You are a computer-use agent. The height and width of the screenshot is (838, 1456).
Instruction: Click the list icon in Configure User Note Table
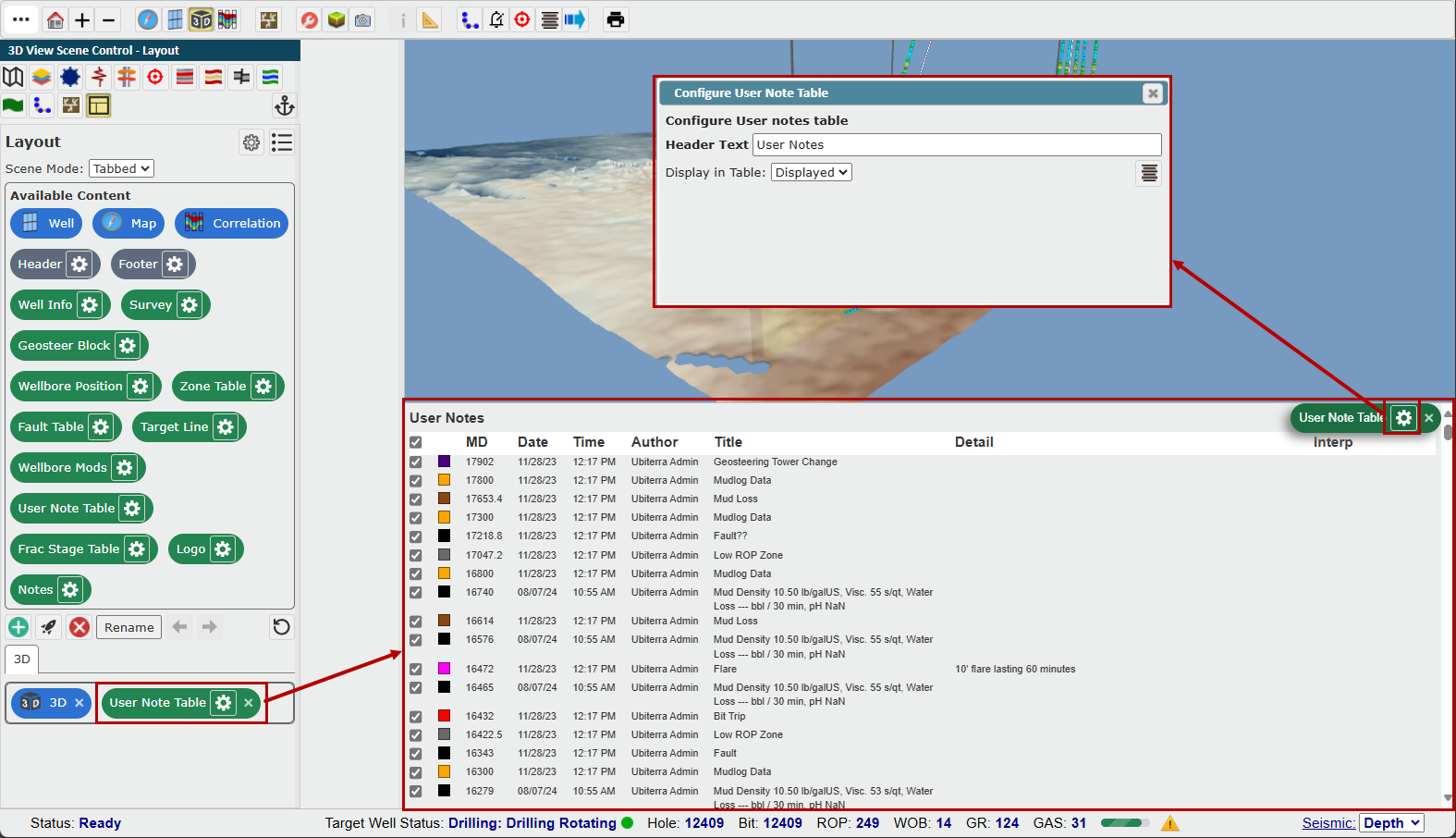tap(1149, 173)
